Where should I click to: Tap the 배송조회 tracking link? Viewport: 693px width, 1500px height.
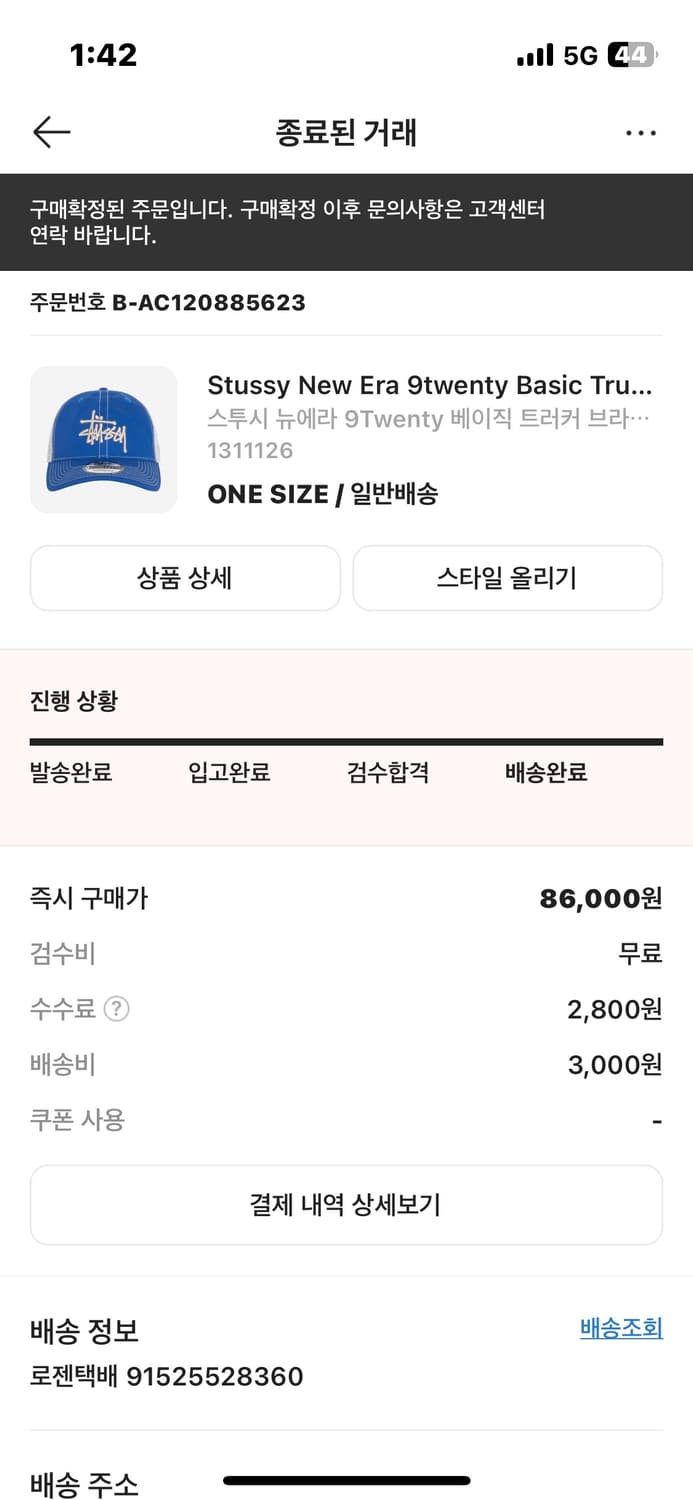point(621,1328)
